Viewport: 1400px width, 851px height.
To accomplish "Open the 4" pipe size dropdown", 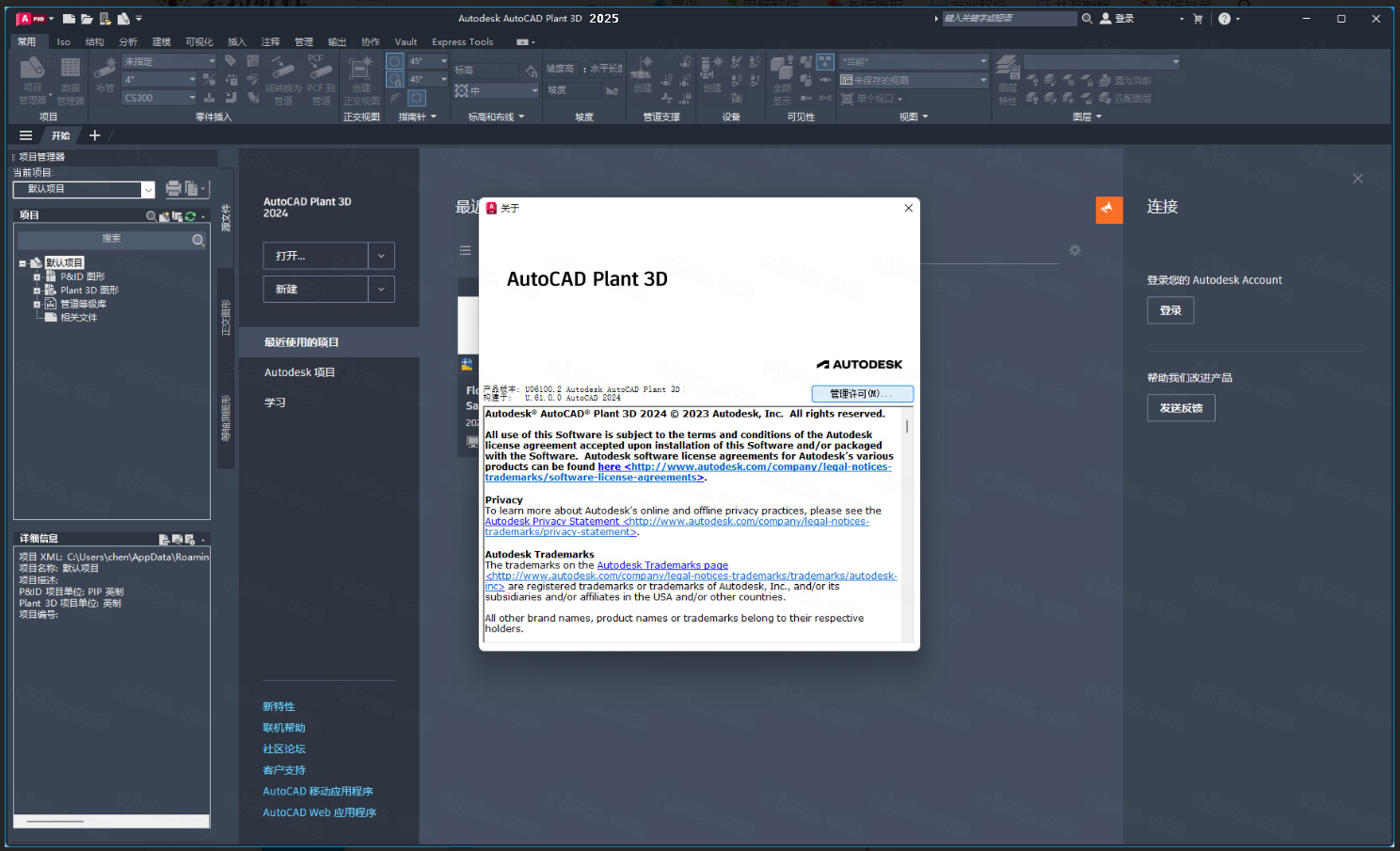I will click(160, 79).
